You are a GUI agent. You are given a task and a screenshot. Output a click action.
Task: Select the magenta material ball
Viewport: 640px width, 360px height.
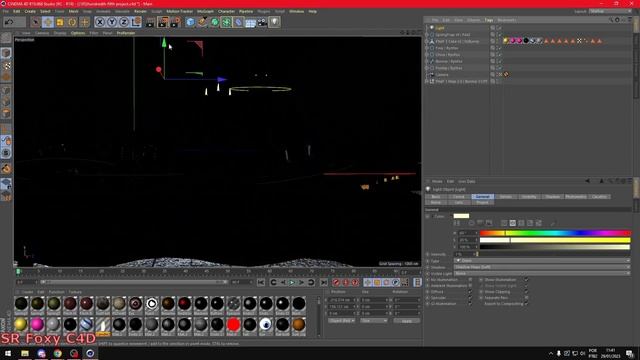[37, 324]
